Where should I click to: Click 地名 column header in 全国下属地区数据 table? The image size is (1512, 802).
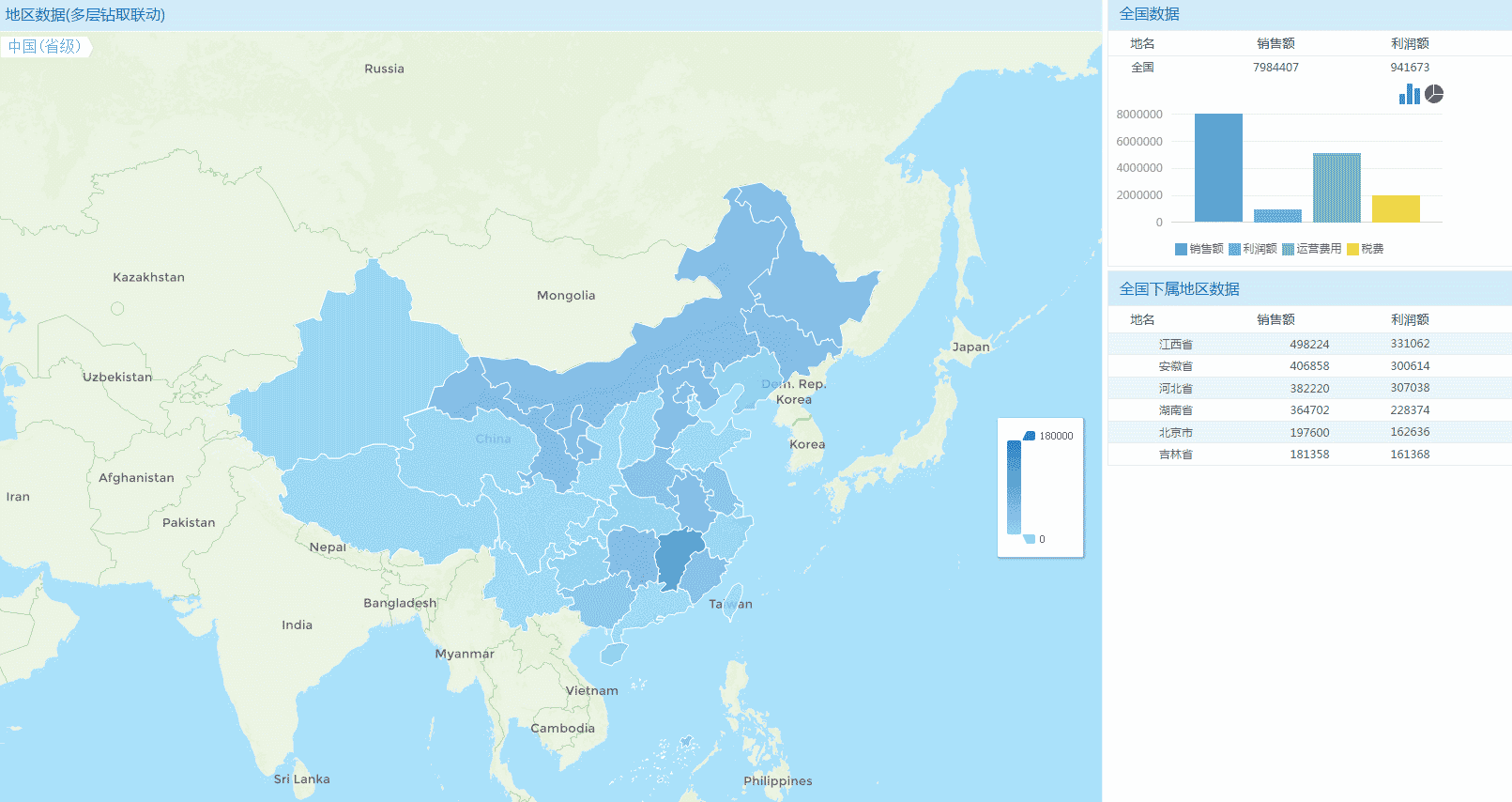pyautogui.click(x=1142, y=319)
